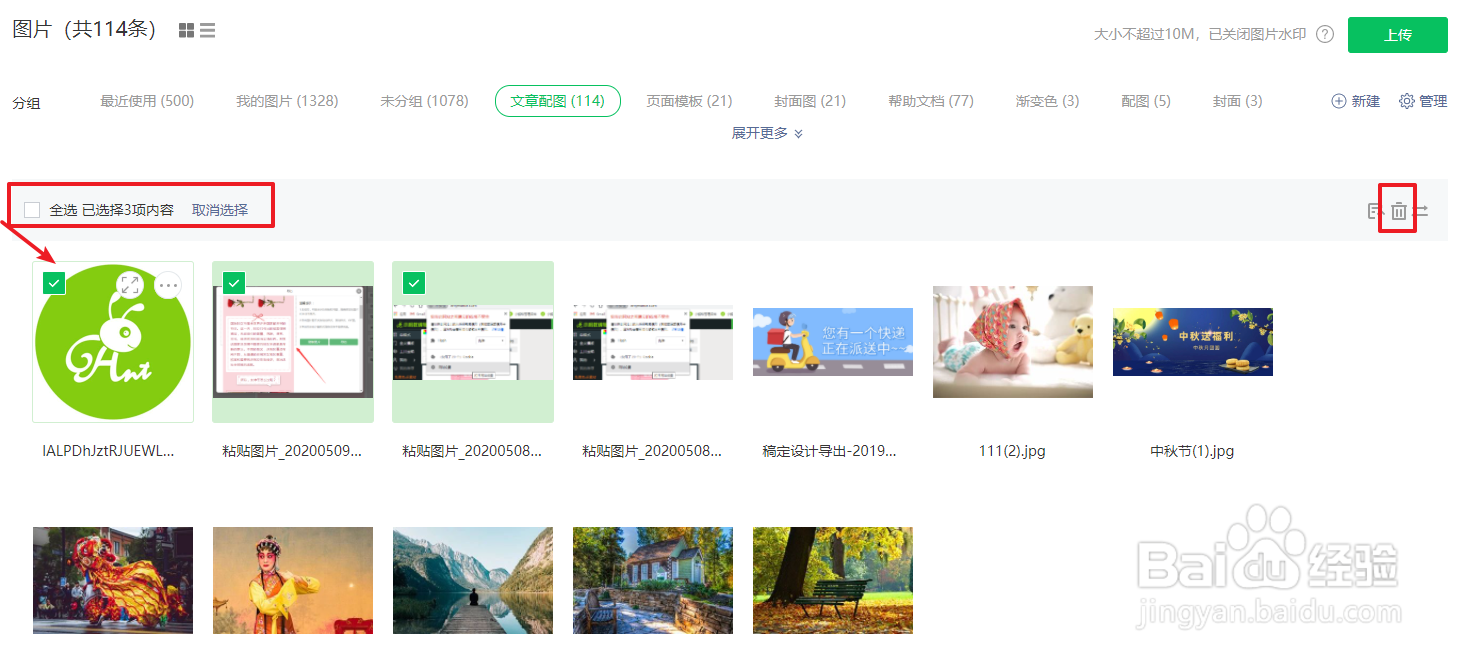Switch to grid view layout

point(186,30)
